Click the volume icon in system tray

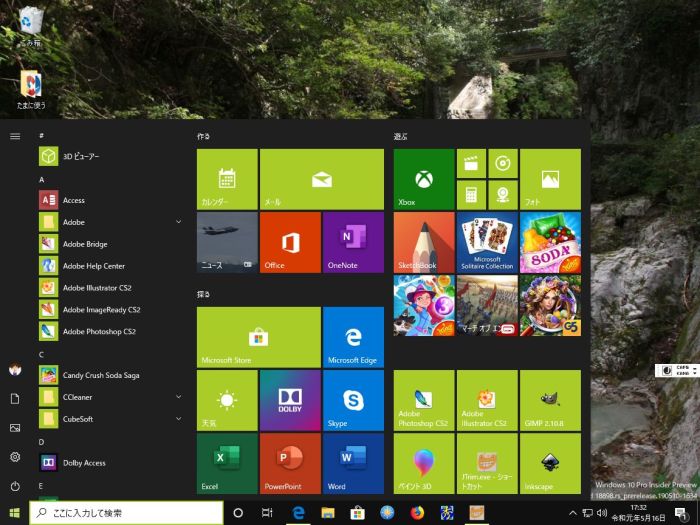coord(601,513)
